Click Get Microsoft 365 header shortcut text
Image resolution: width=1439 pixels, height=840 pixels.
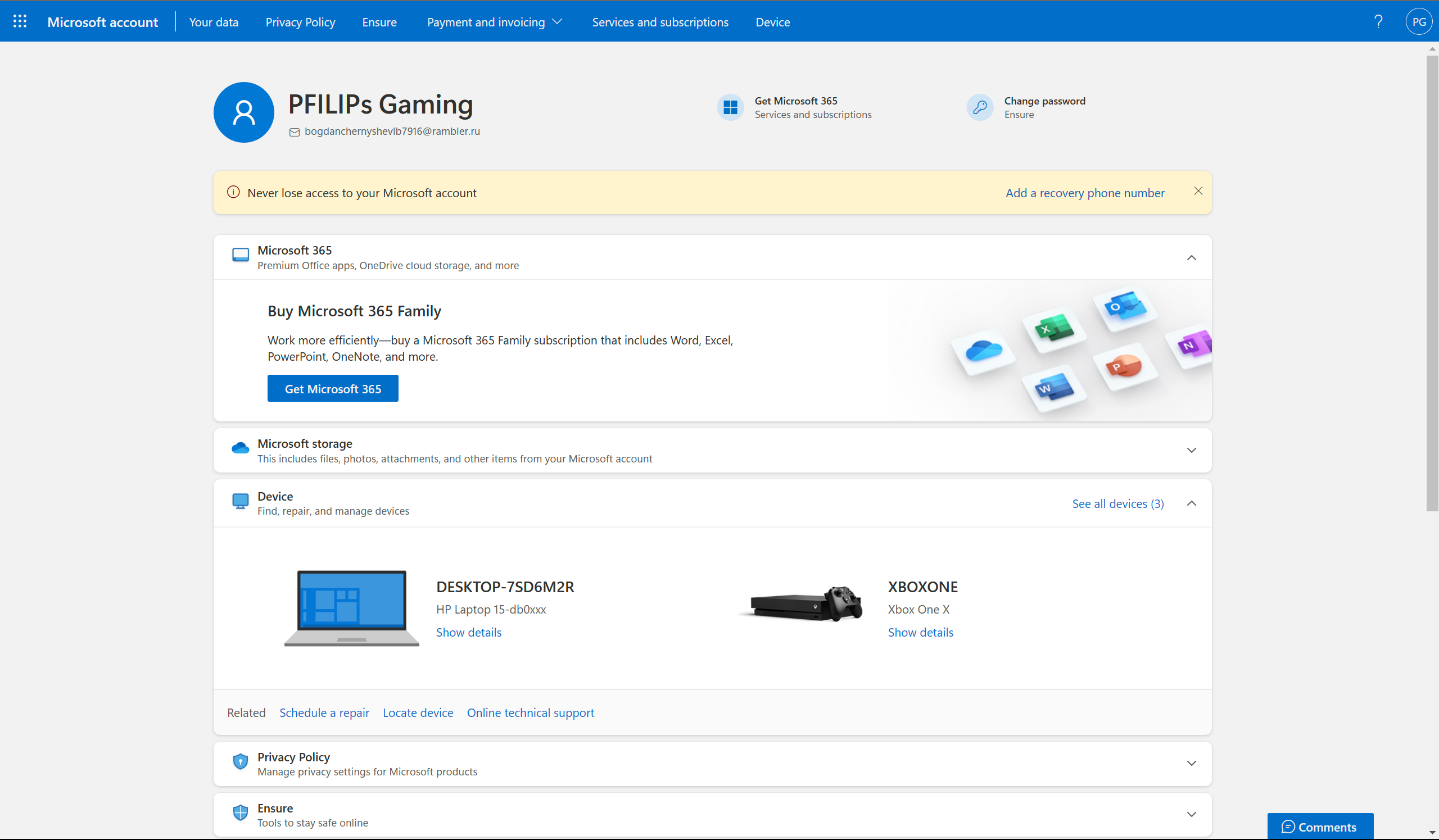pyautogui.click(x=796, y=101)
